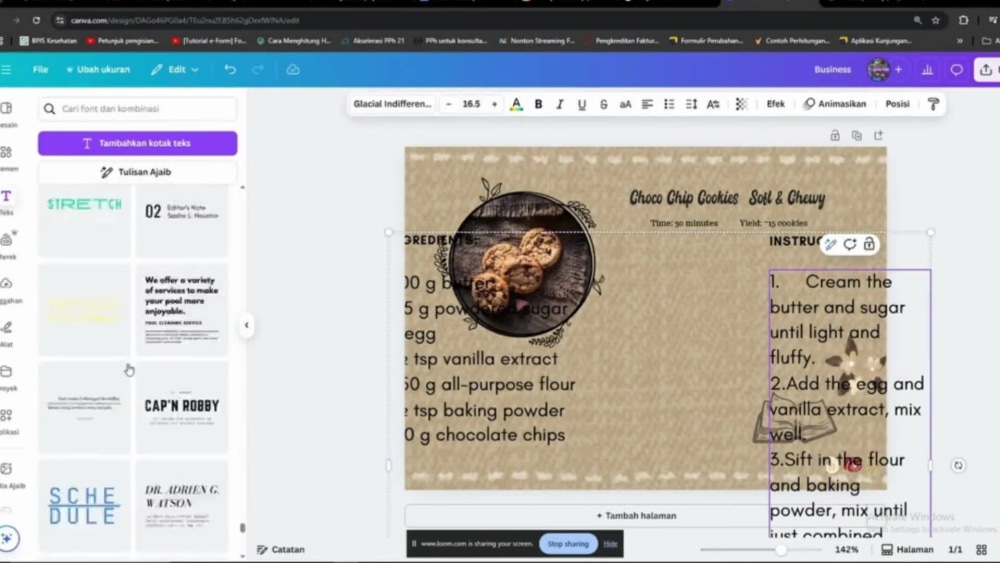The image size is (1000, 563).
Task: Click magic write pencil on floating toolbar
Action: (830, 244)
